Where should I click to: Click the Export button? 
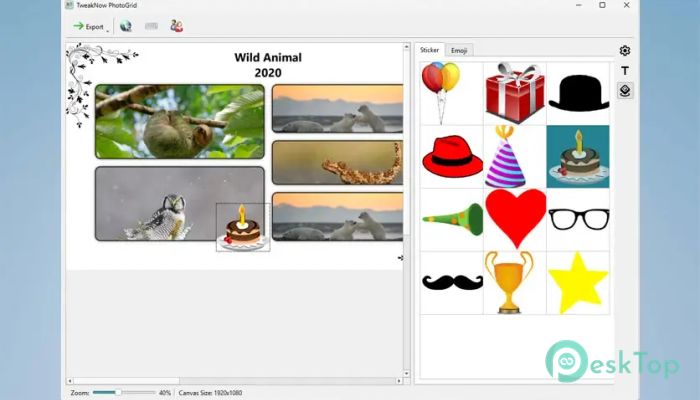pyautogui.click(x=88, y=26)
